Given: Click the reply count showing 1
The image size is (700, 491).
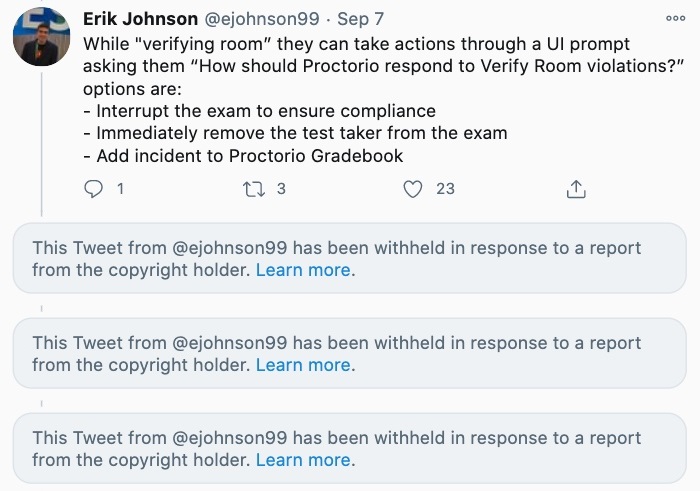Looking at the screenshot, I should coord(120,188).
